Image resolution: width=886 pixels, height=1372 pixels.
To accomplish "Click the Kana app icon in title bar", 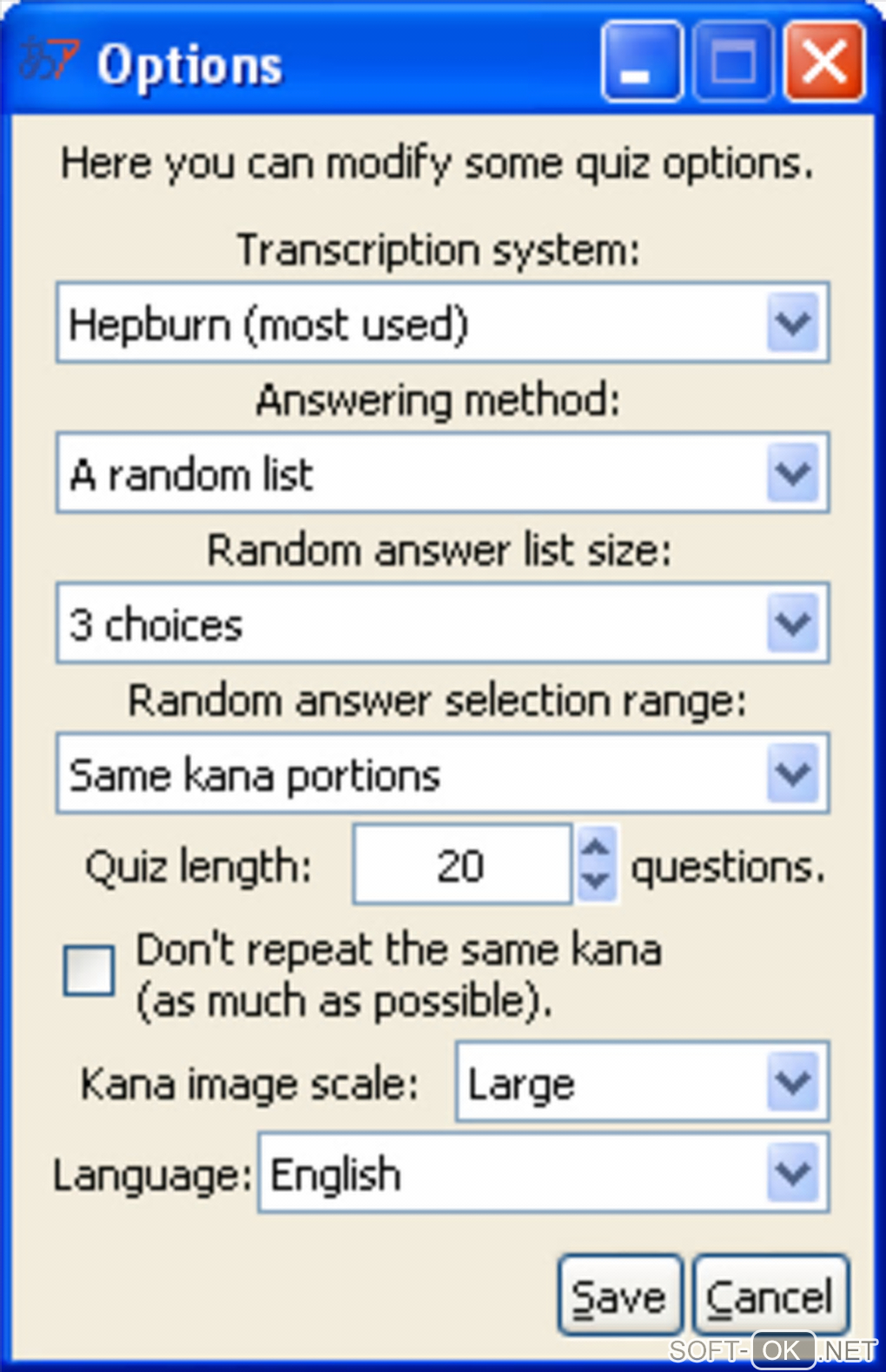I will click(x=48, y=61).
